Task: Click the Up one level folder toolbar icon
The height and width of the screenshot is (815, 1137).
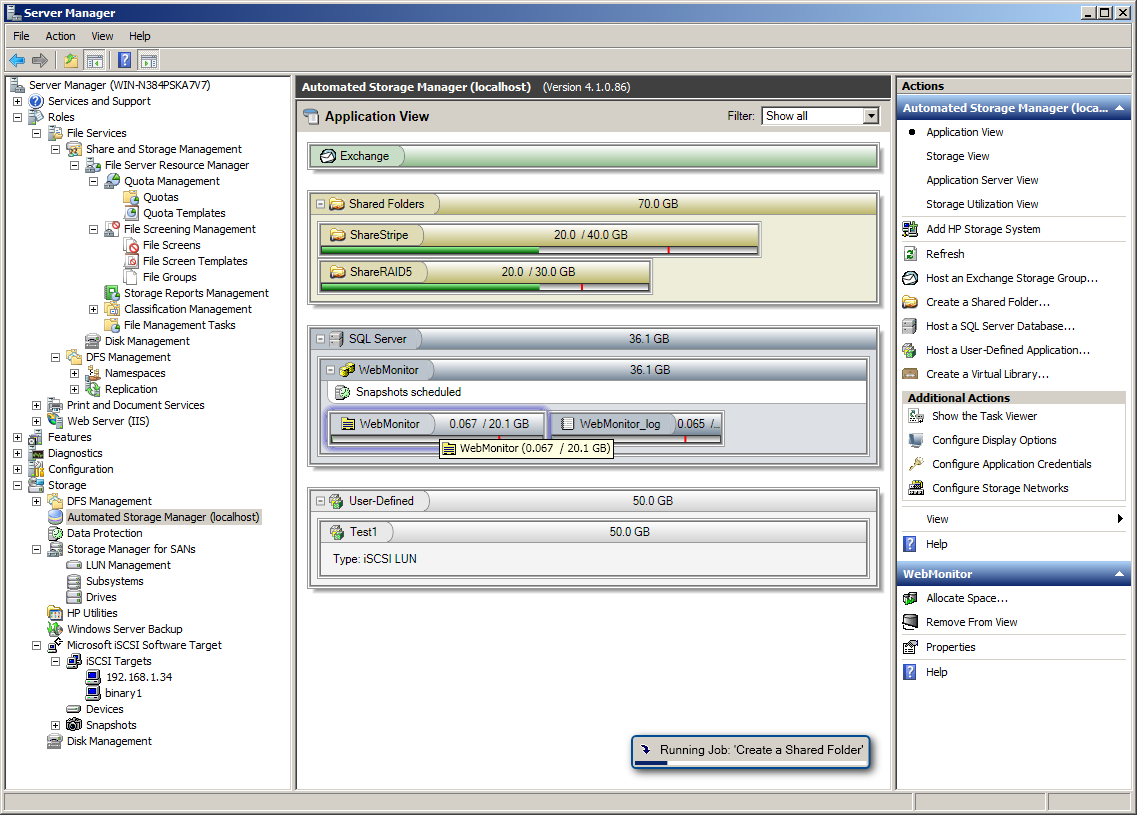Action: [x=71, y=60]
